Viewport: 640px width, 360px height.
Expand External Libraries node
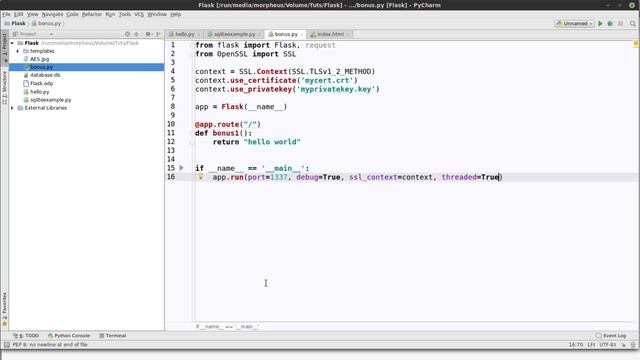[x=12, y=108]
